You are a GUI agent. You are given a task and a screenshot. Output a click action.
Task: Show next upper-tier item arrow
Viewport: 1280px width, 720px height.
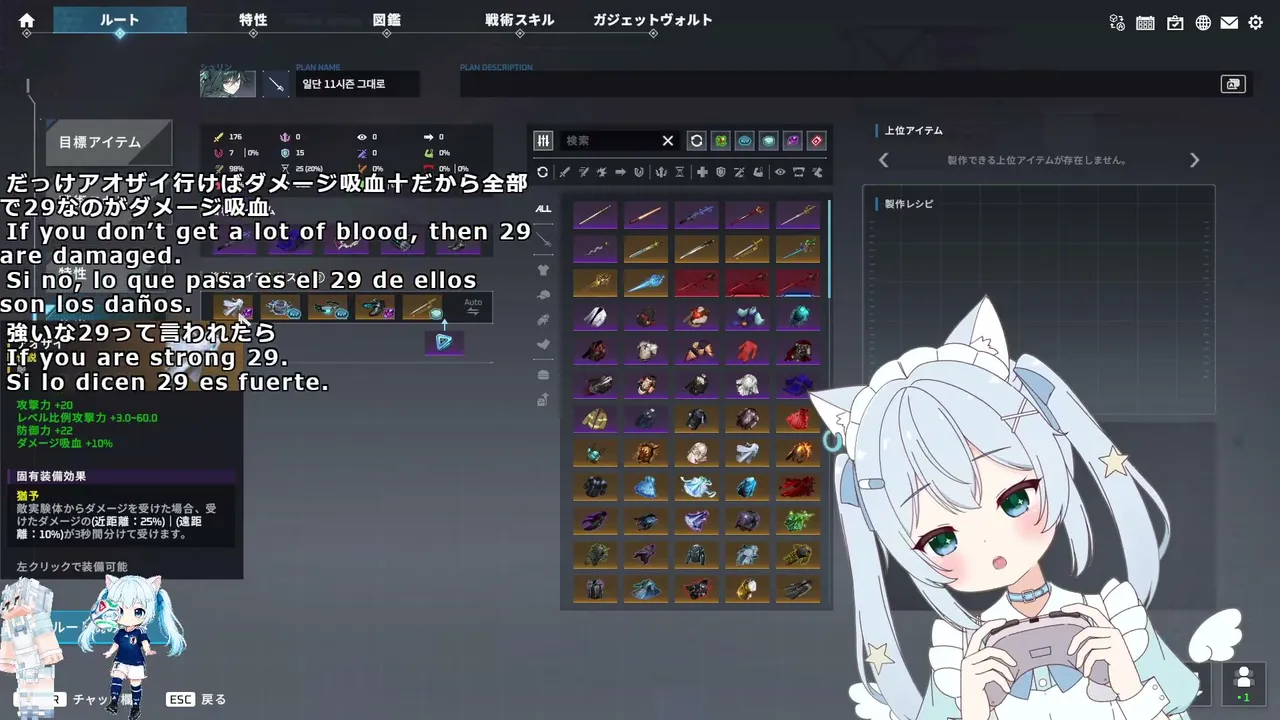pyautogui.click(x=1194, y=160)
